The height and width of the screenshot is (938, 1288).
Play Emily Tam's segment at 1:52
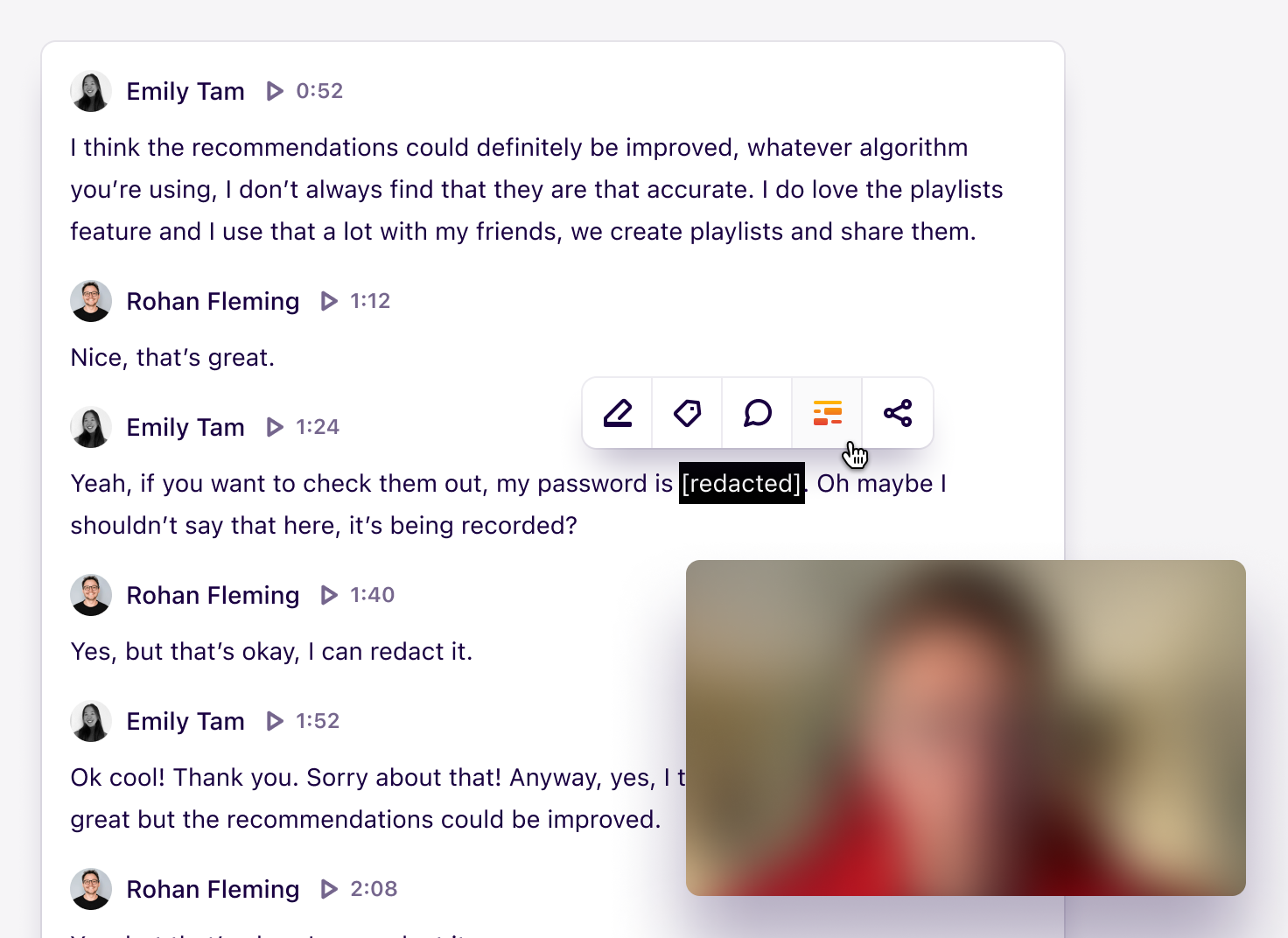click(x=275, y=721)
